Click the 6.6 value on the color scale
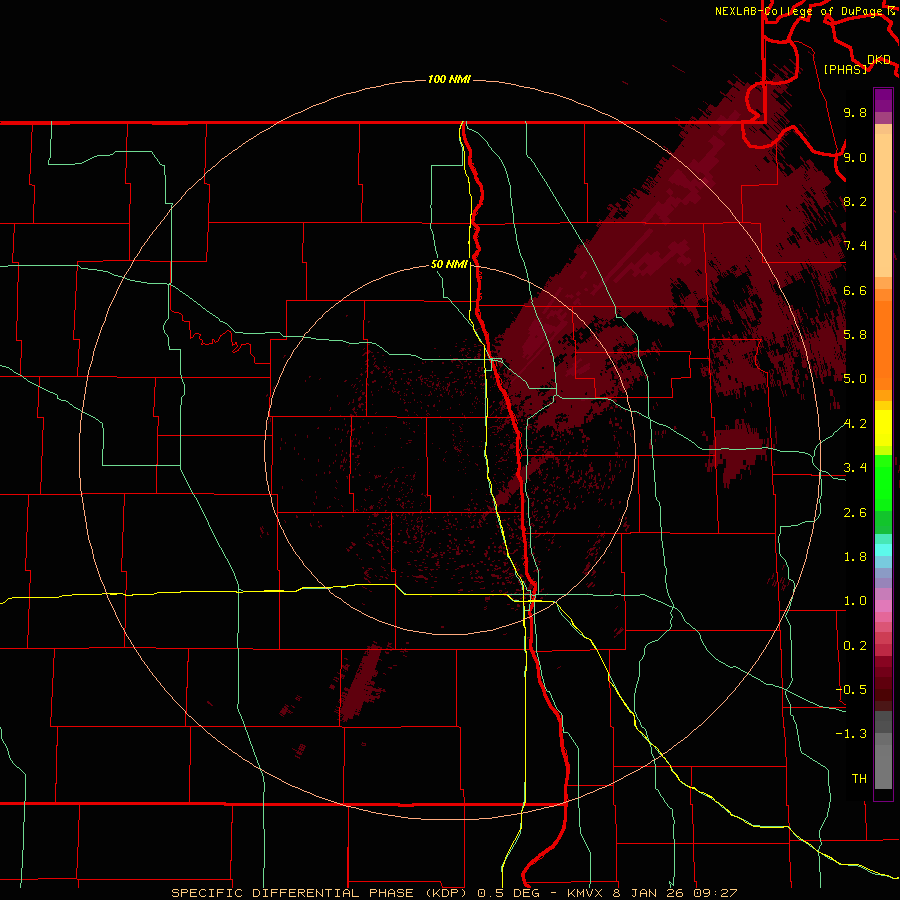Image resolution: width=900 pixels, height=900 pixels. [855, 291]
